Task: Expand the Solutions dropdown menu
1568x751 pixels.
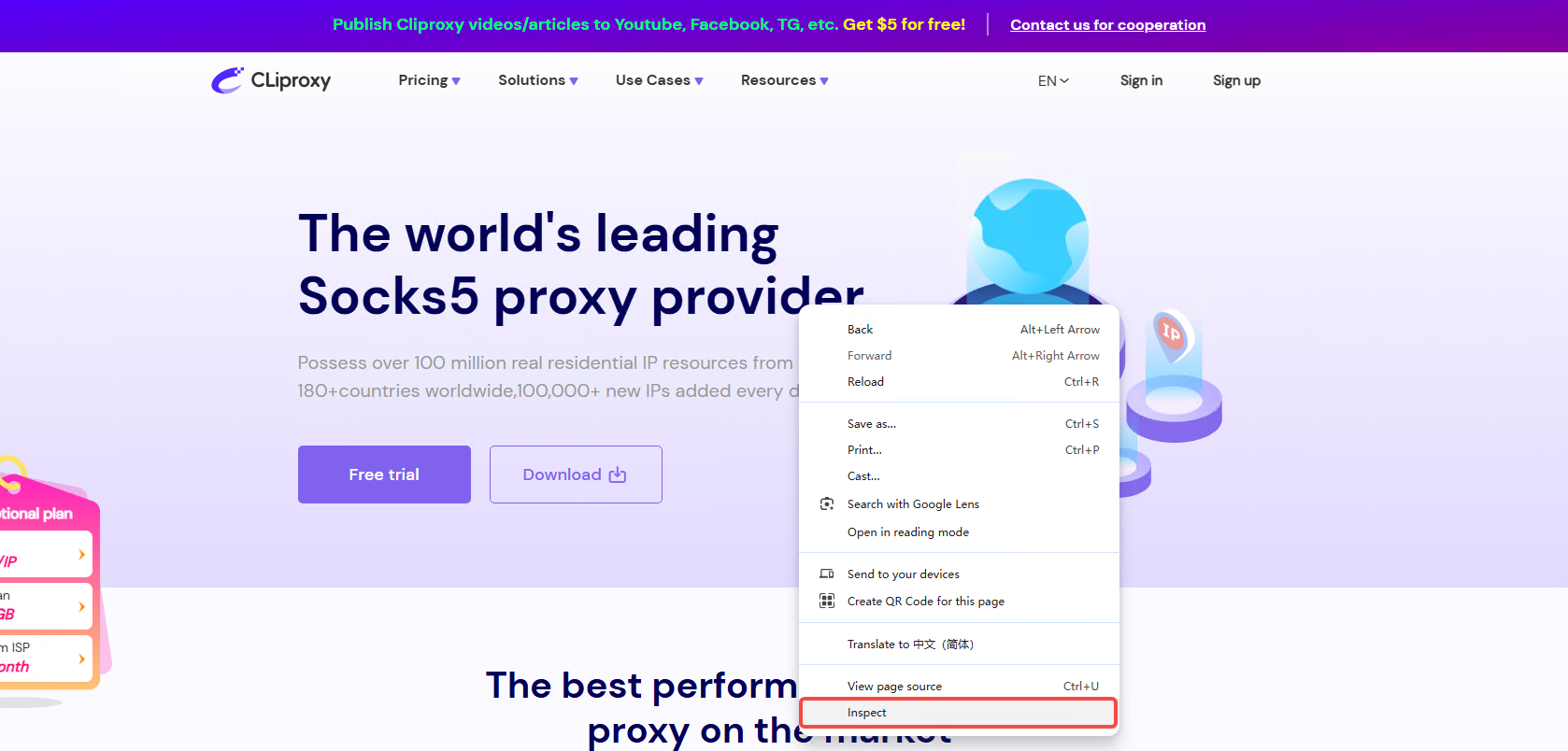Action: point(538,80)
